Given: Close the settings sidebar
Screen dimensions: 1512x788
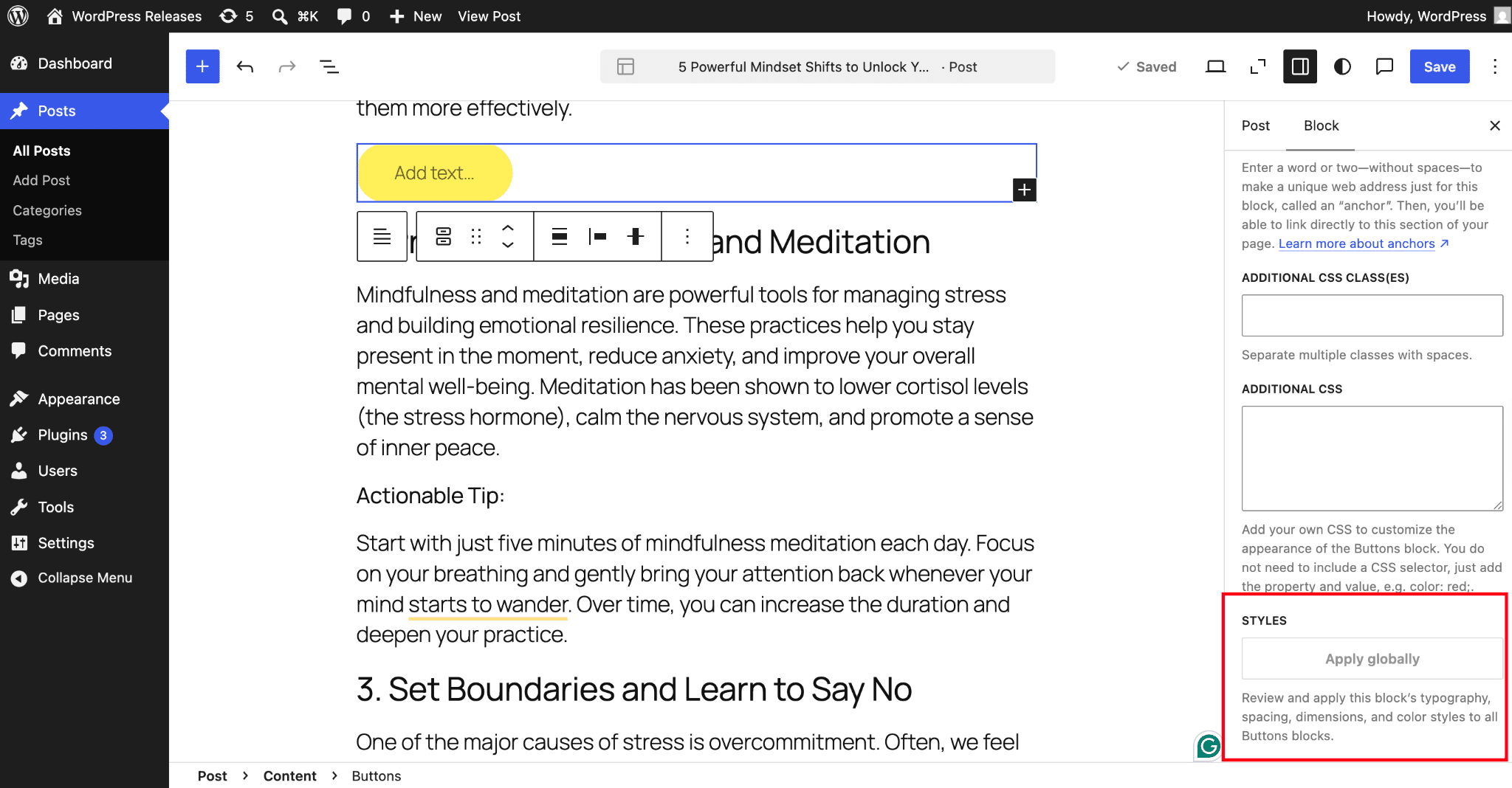Looking at the screenshot, I should point(1494,125).
